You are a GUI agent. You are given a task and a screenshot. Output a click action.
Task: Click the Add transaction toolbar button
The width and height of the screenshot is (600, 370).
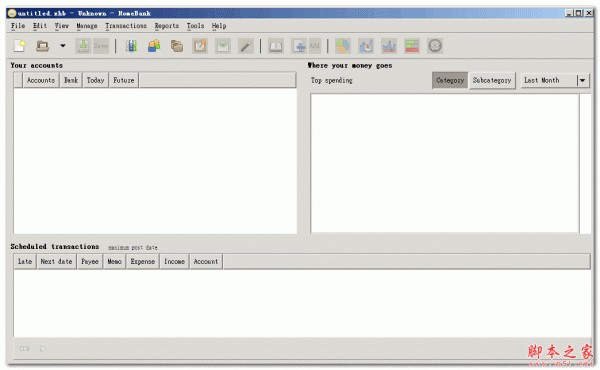(306, 46)
